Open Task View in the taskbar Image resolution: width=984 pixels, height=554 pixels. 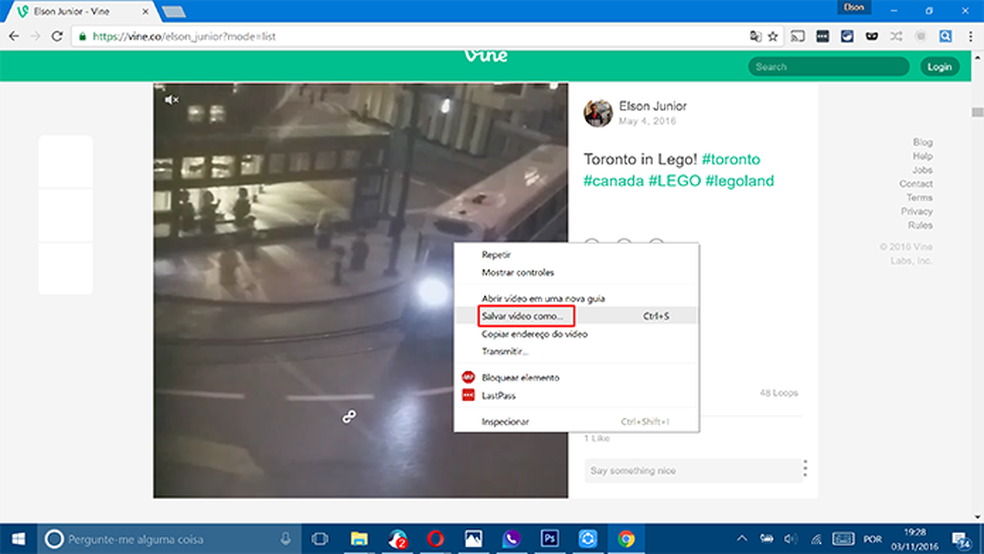point(320,539)
